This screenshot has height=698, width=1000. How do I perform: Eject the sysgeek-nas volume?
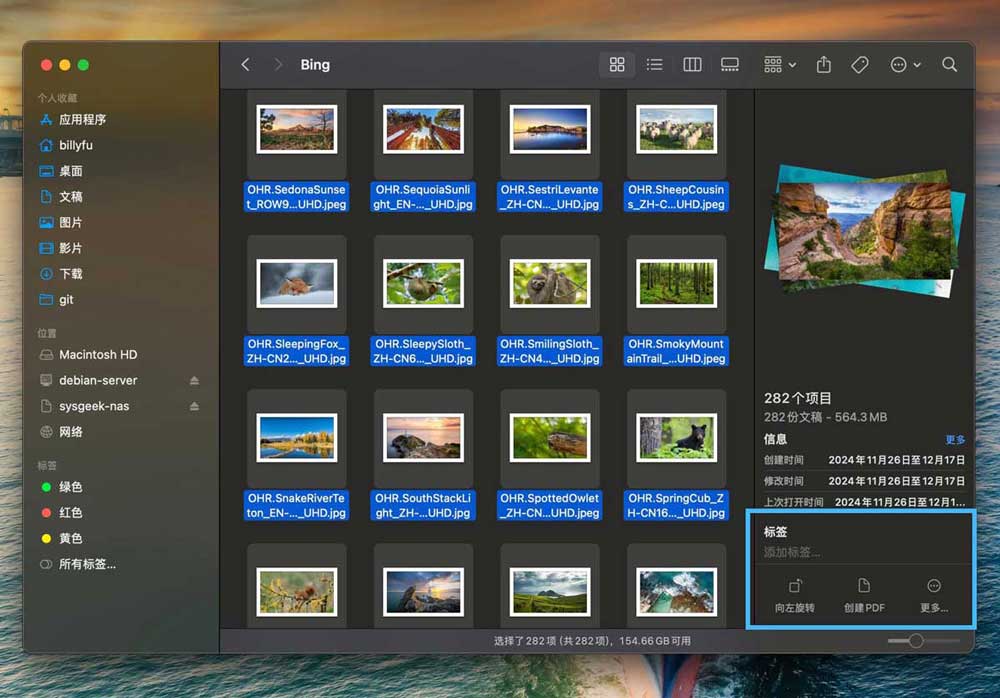pos(195,407)
